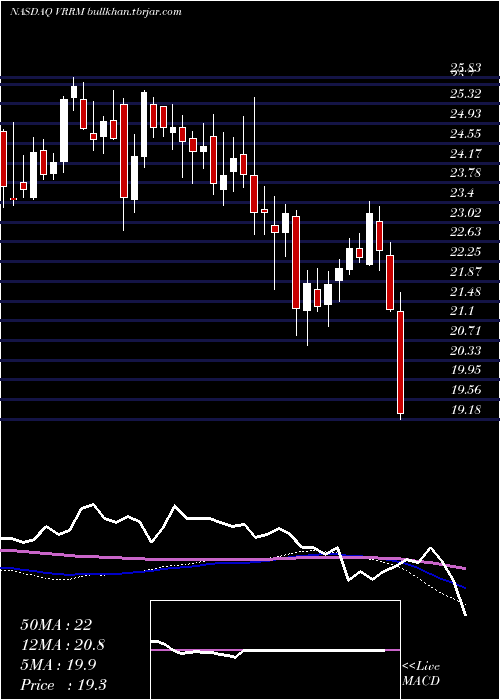This screenshot has height=700, width=500.
Task: Click the 12MA : 20.8 value
Action: (x=63, y=645)
